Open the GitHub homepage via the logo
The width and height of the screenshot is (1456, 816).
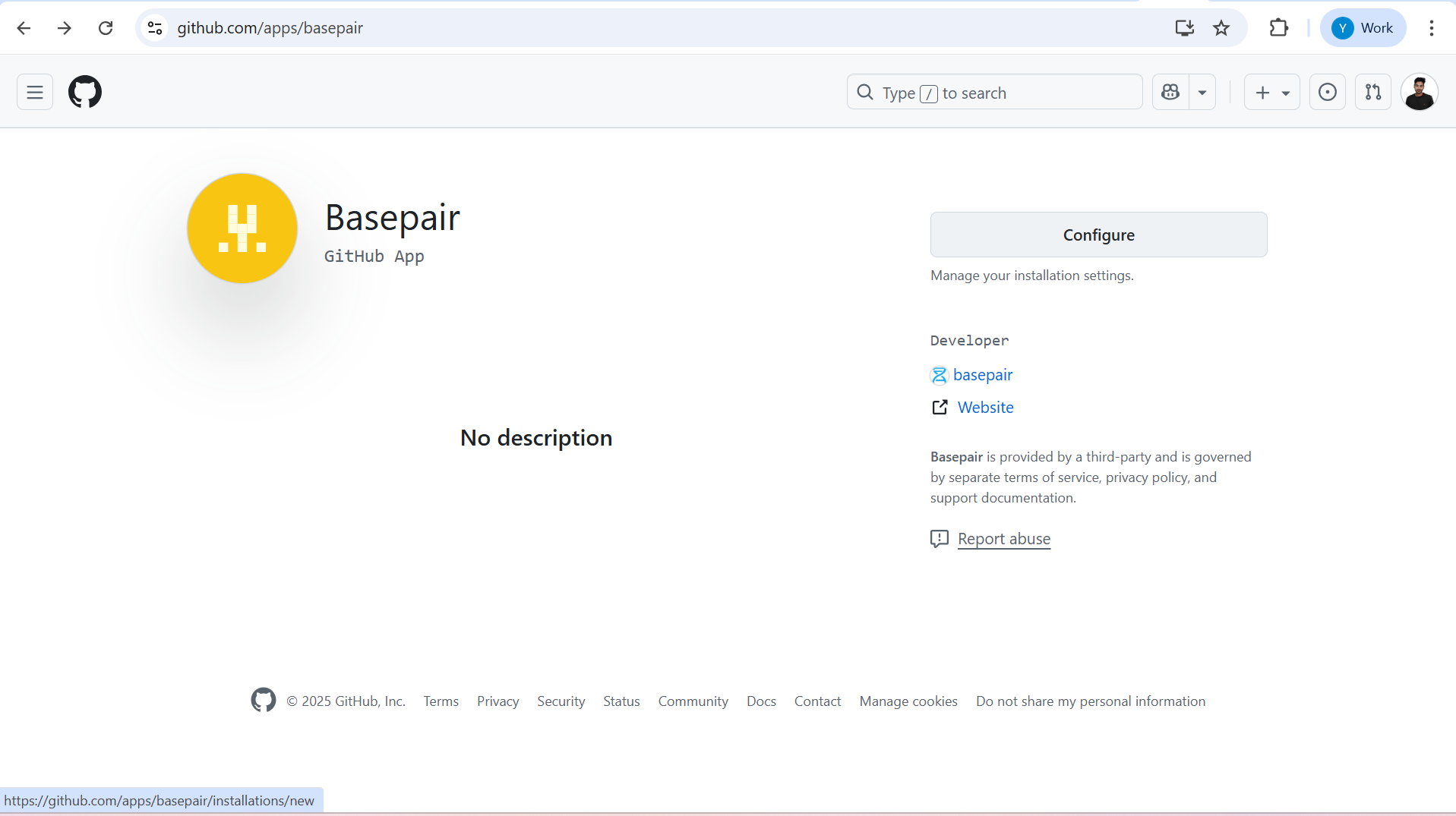click(x=84, y=92)
